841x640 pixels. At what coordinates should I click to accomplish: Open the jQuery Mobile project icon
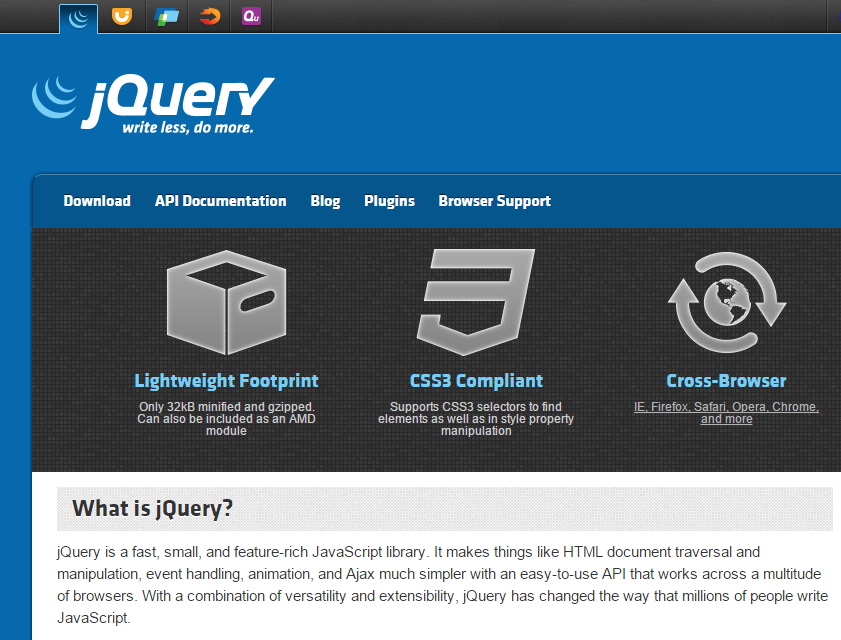(166, 17)
